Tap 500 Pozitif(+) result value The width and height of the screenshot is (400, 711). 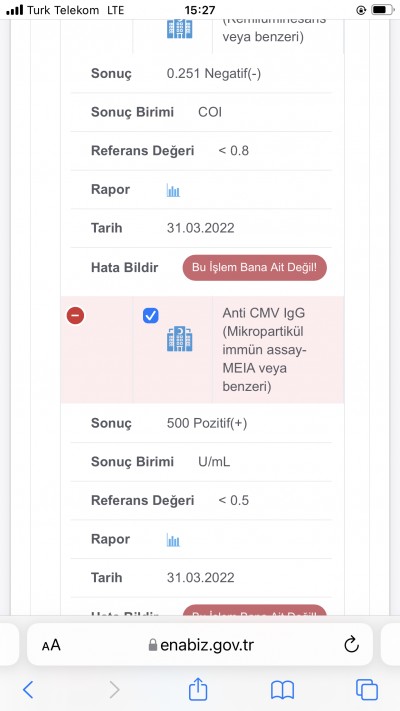coord(207,424)
